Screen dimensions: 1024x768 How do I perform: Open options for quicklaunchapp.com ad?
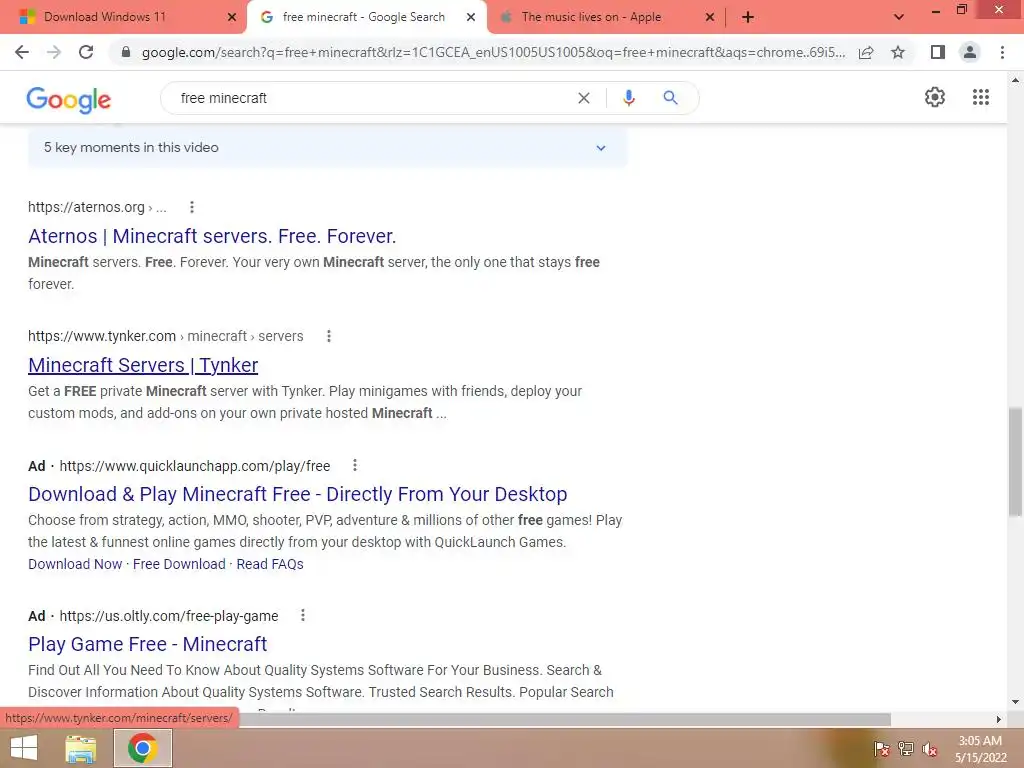(355, 465)
